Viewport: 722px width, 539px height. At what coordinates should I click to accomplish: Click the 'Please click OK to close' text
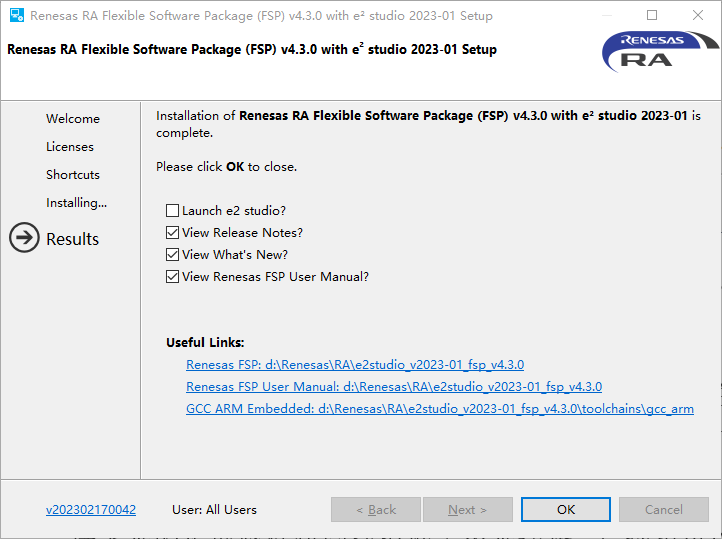click(226, 167)
